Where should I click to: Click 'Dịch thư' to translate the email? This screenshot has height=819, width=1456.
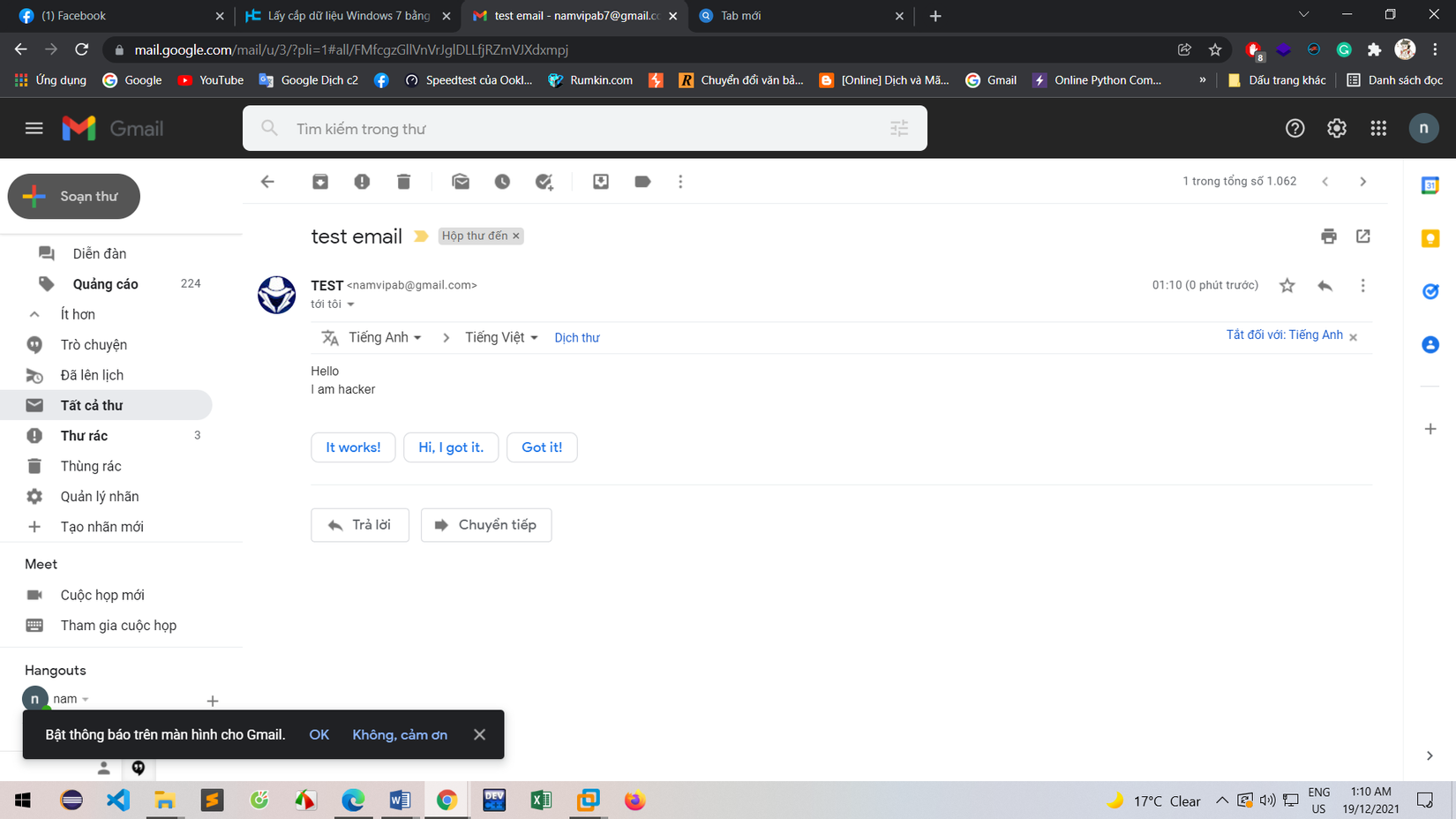577,337
